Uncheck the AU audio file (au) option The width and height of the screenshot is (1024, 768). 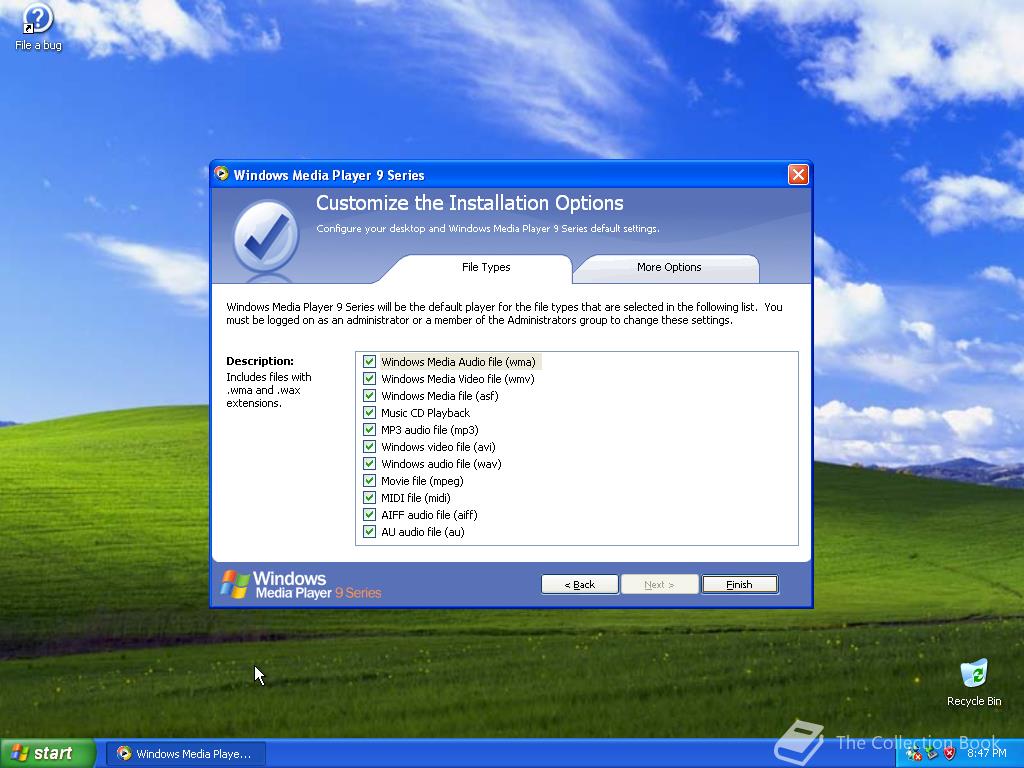tap(370, 532)
